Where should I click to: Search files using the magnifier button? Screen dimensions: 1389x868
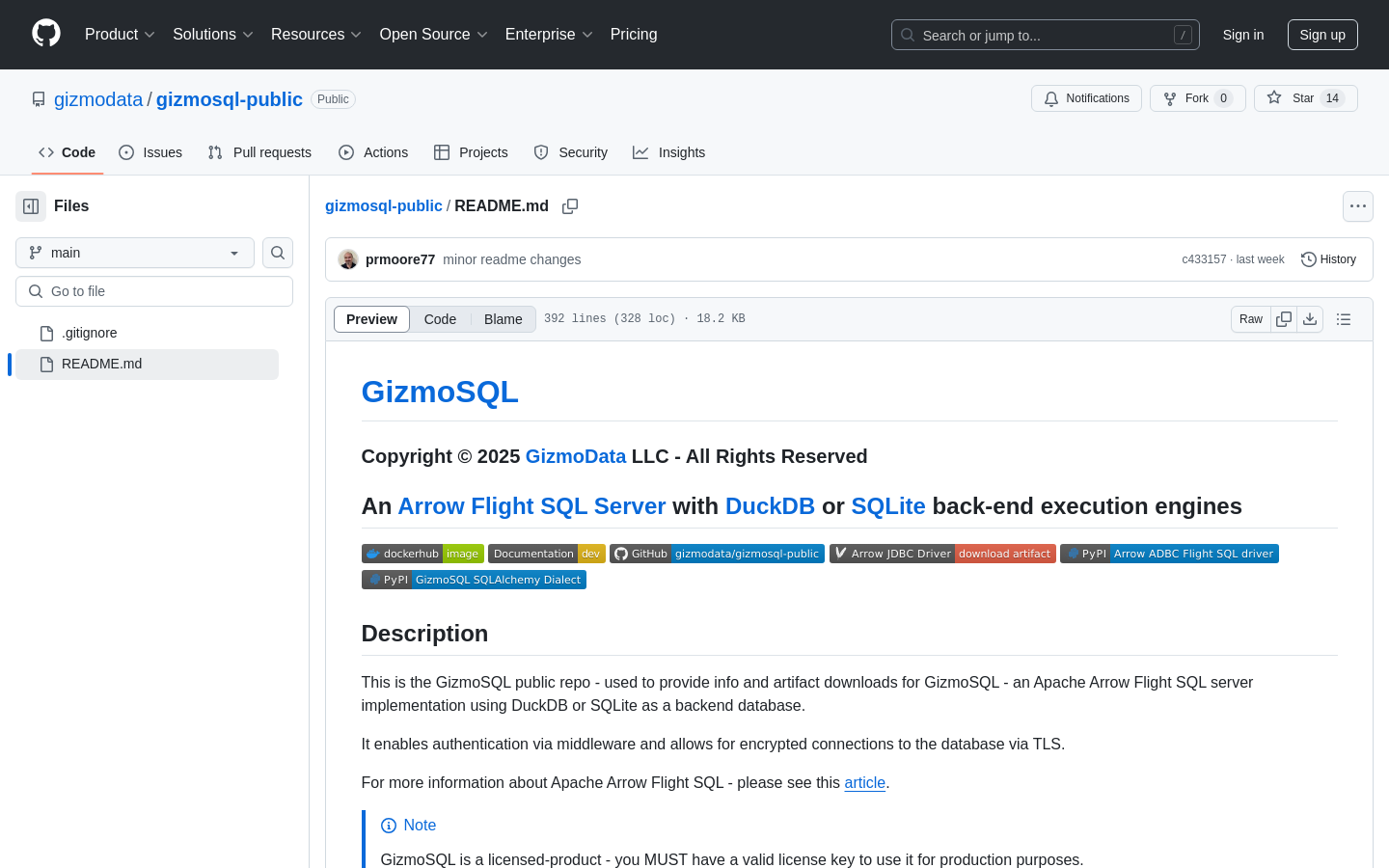pyautogui.click(x=278, y=253)
